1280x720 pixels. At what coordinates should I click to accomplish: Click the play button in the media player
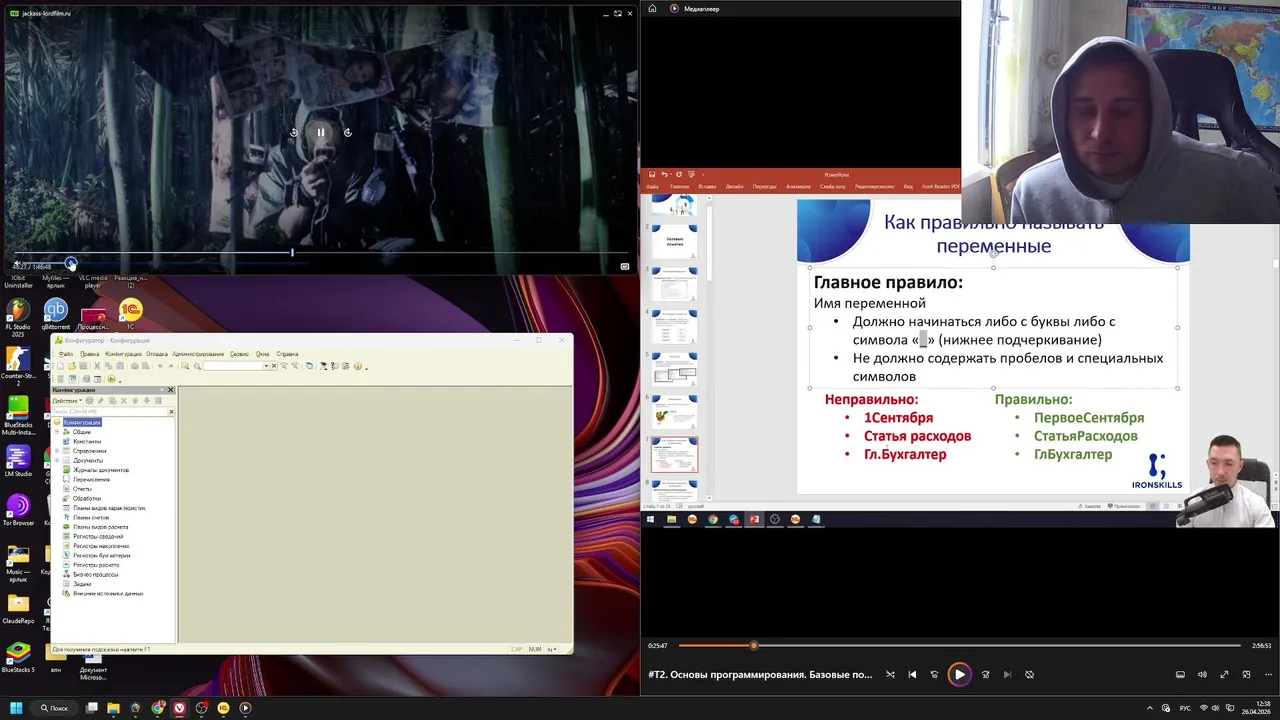click(x=959, y=674)
